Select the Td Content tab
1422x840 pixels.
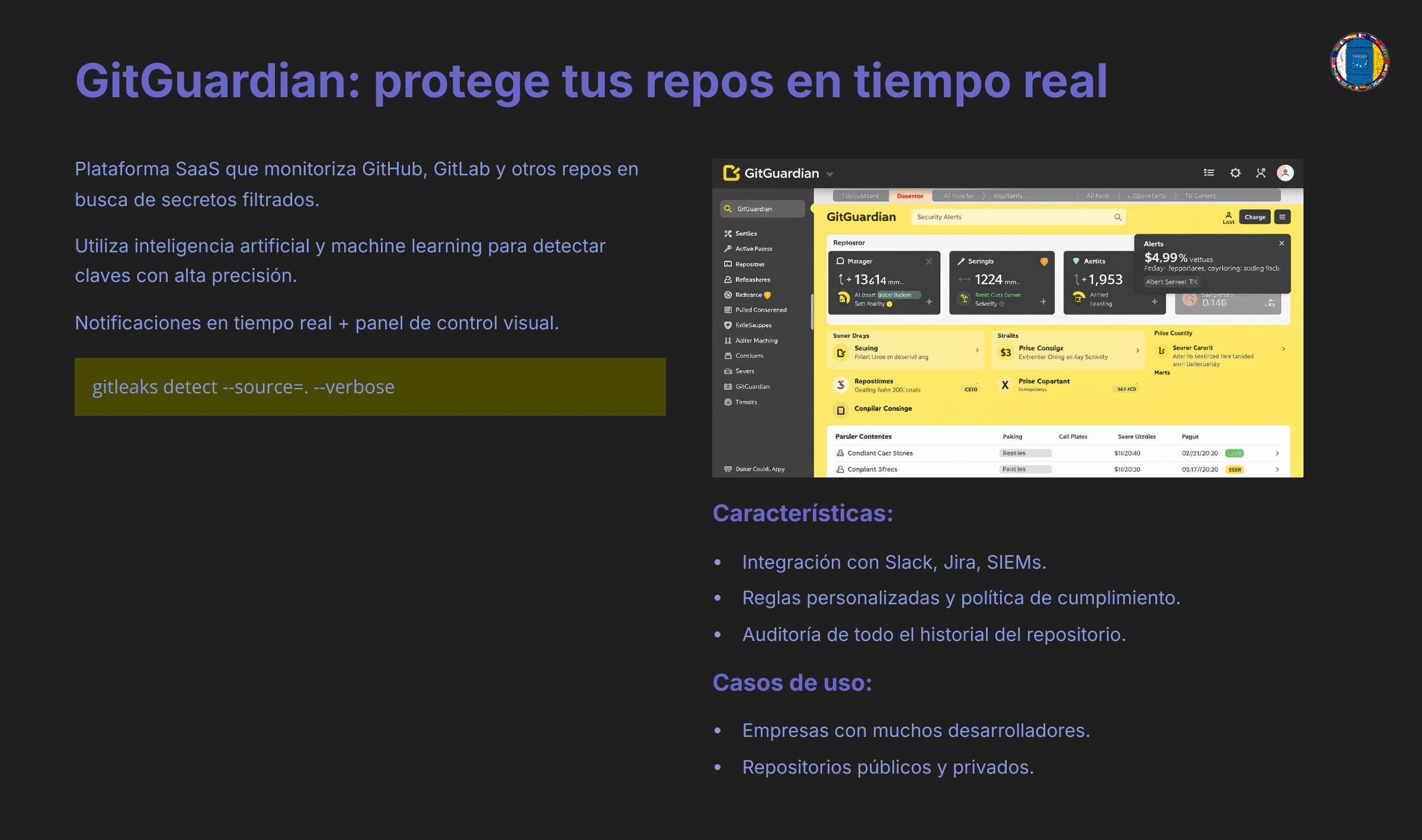(x=1200, y=196)
